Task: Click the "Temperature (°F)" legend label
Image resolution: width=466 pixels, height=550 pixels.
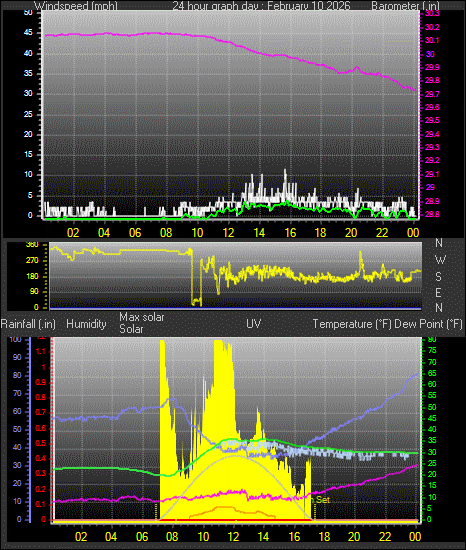Action: pyautogui.click(x=352, y=324)
